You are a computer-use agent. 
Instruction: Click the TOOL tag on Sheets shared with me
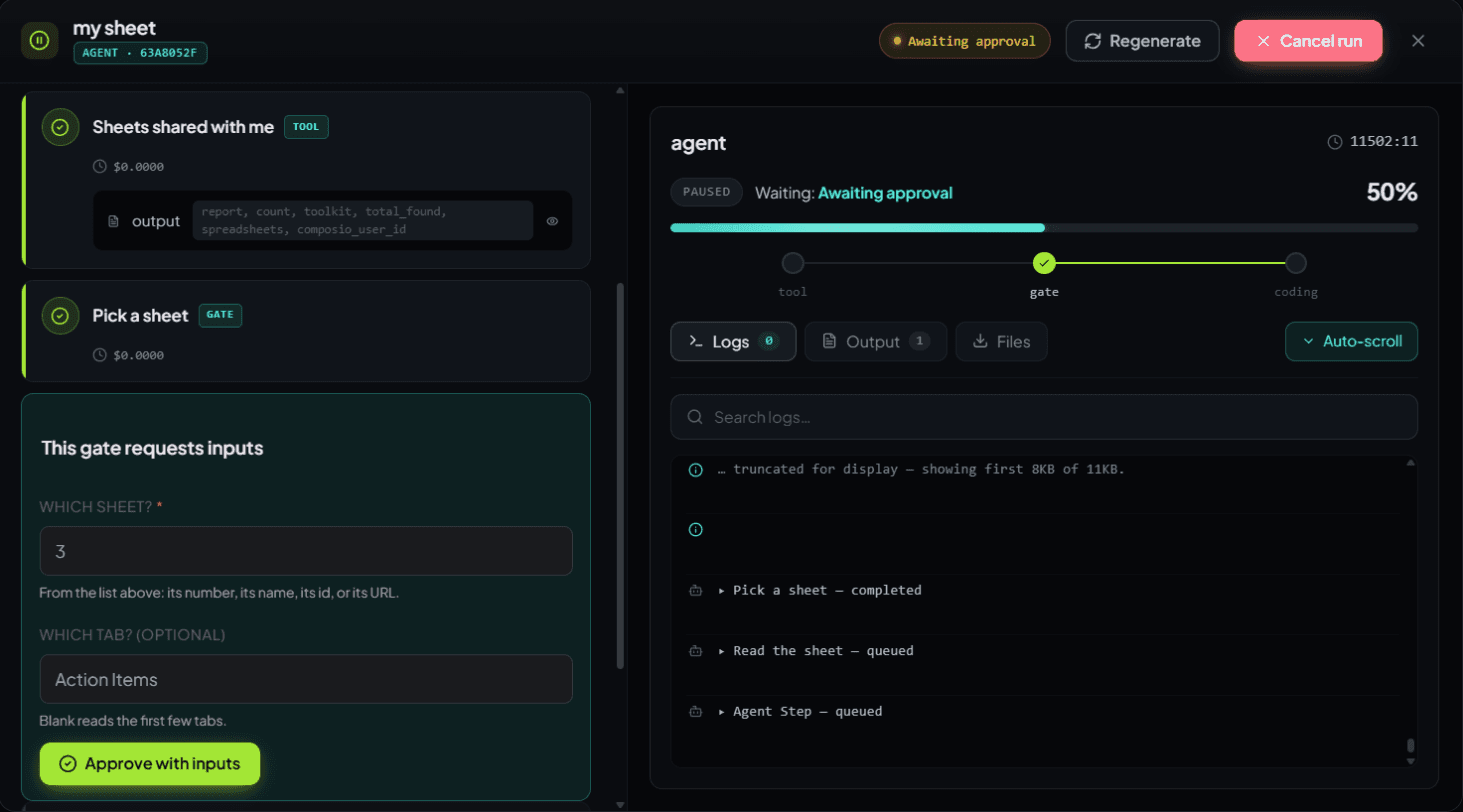point(306,127)
